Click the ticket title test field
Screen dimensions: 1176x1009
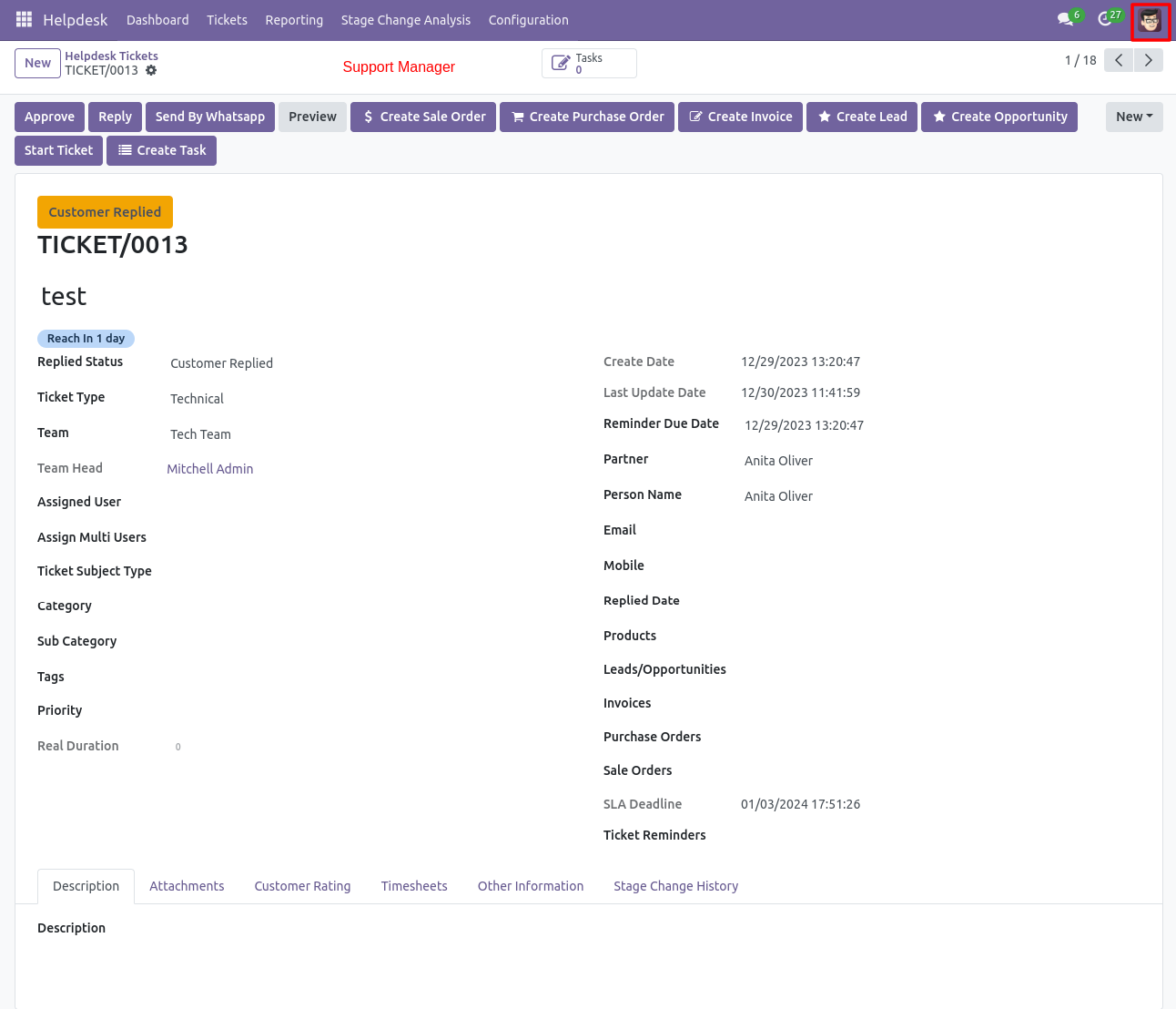pyautogui.click(x=64, y=296)
